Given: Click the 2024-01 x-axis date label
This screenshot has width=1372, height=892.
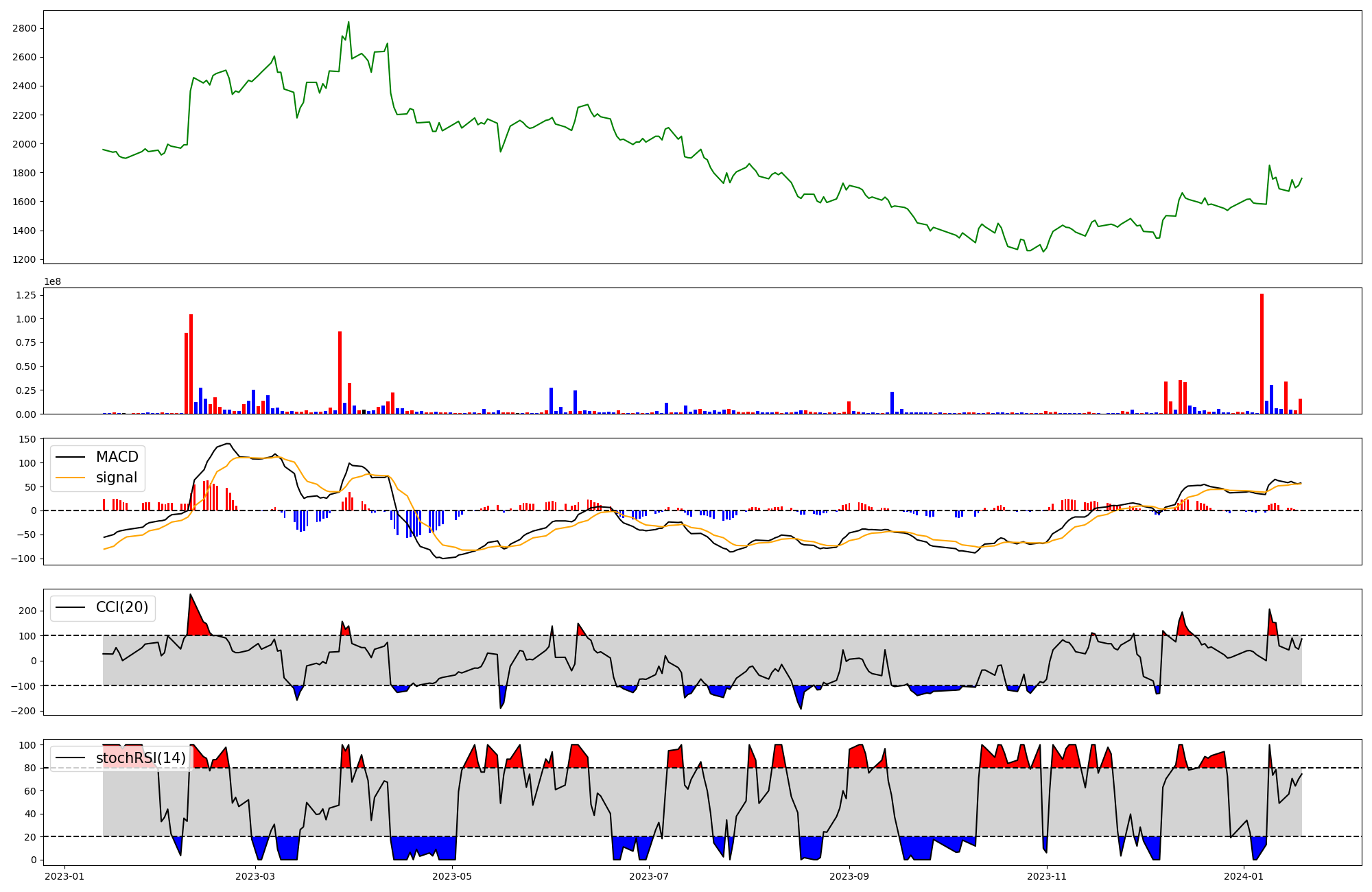Looking at the screenshot, I should 1244,876.
